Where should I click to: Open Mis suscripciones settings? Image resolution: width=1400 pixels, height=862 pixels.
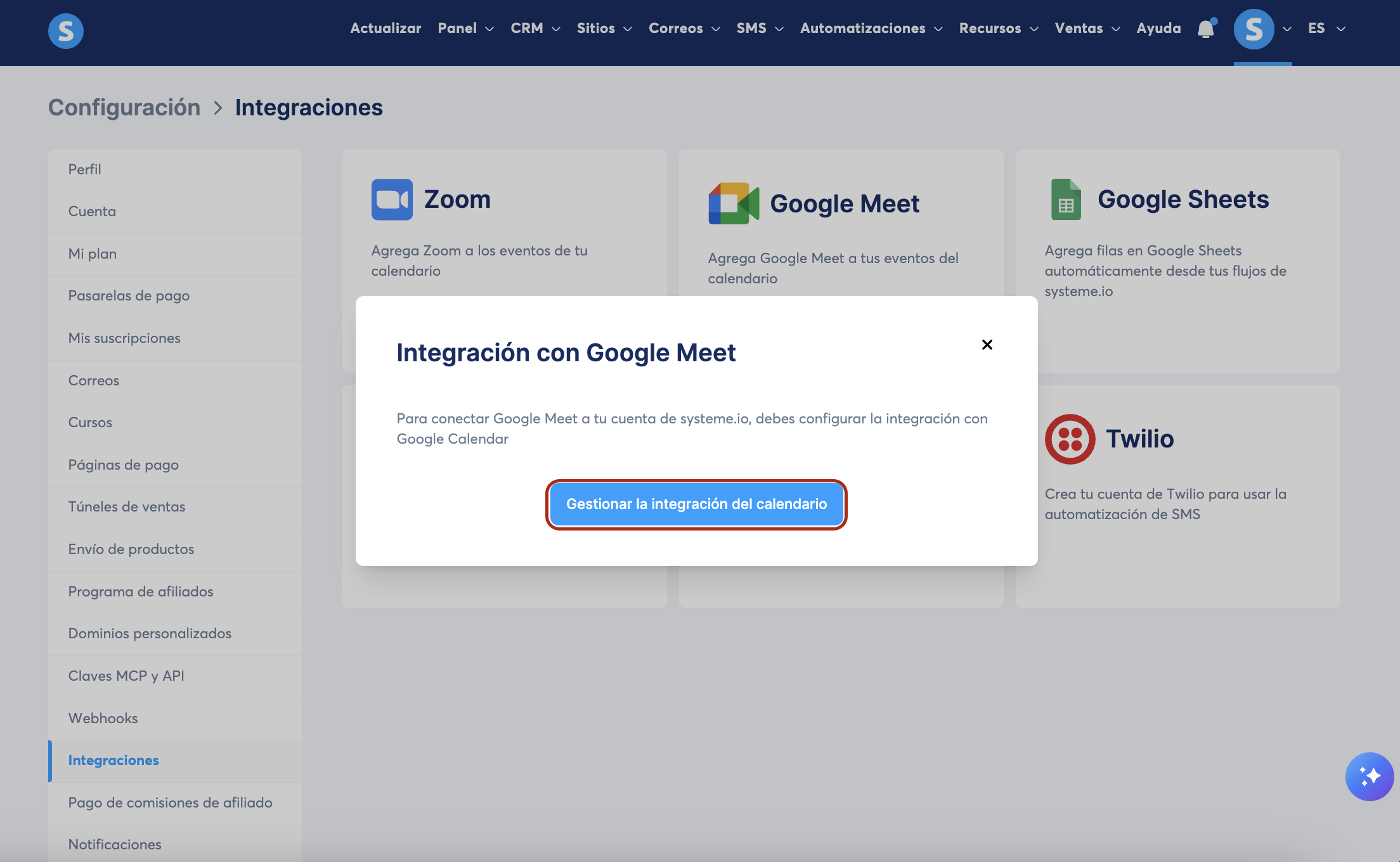click(x=175, y=338)
